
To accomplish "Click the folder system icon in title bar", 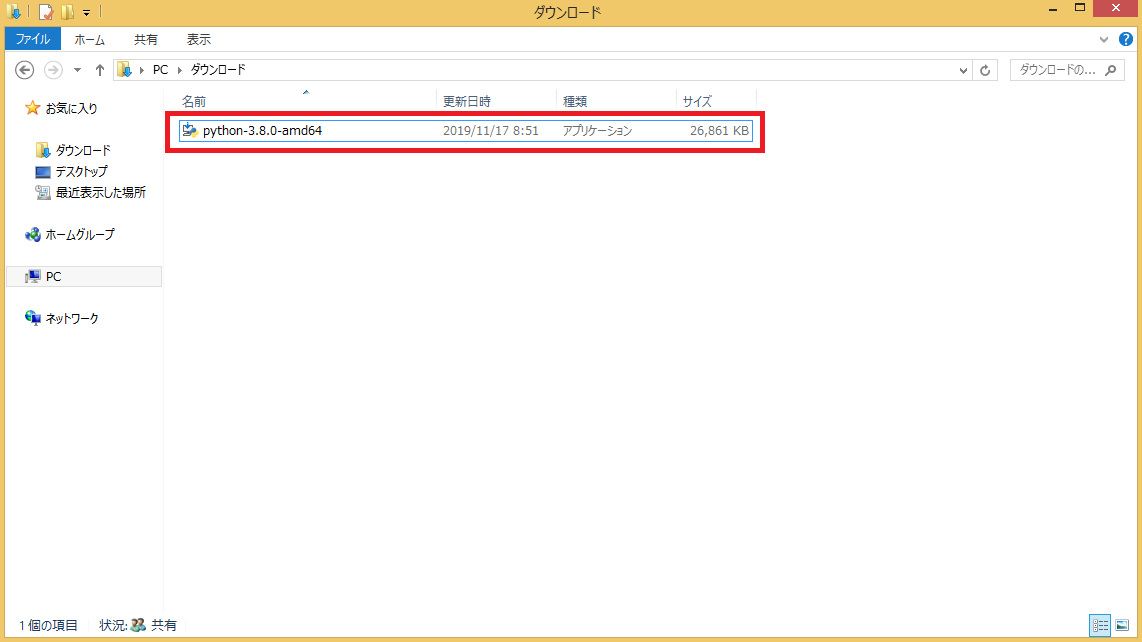I will tap(13, 12).
